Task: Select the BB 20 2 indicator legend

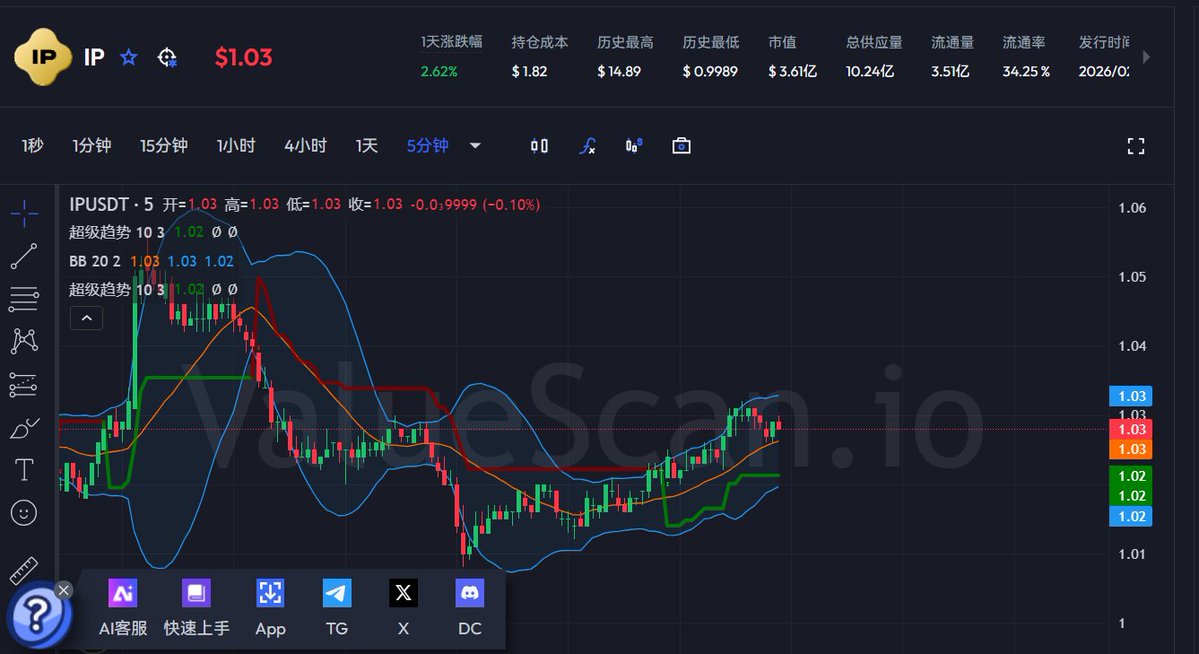Action: [95, 261]
